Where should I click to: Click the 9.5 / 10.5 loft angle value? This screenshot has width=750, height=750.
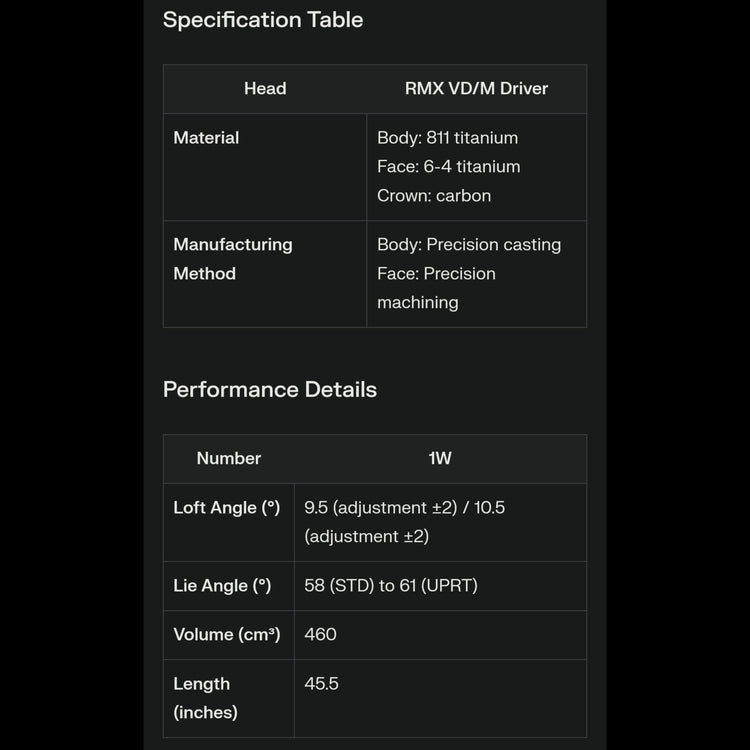click(x=404, y=522)
